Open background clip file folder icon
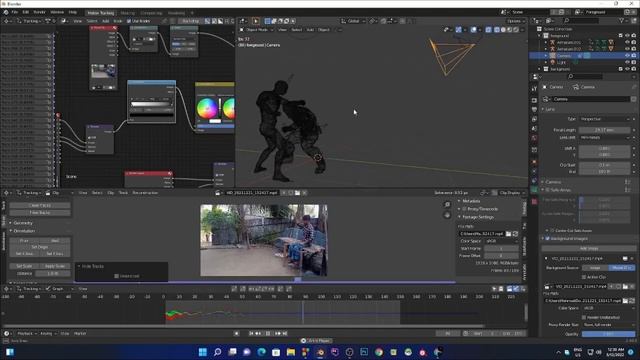 pos(625,300)
